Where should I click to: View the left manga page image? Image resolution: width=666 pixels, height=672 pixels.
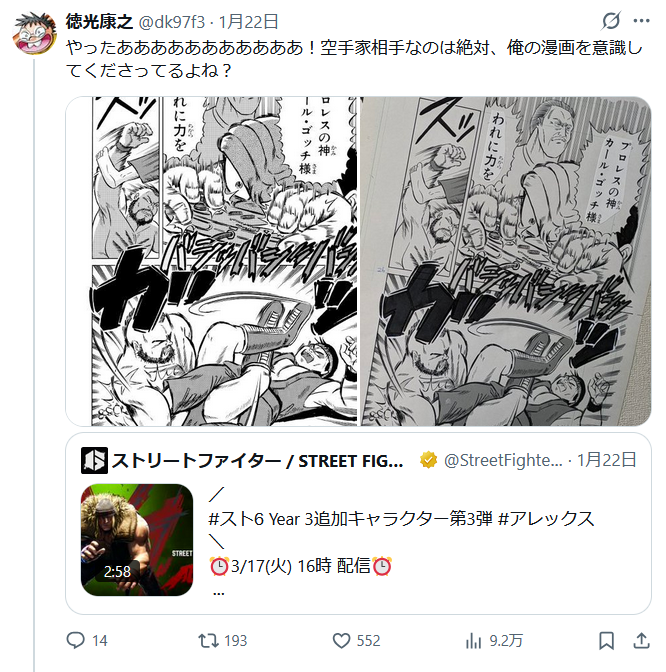(212, 261)
